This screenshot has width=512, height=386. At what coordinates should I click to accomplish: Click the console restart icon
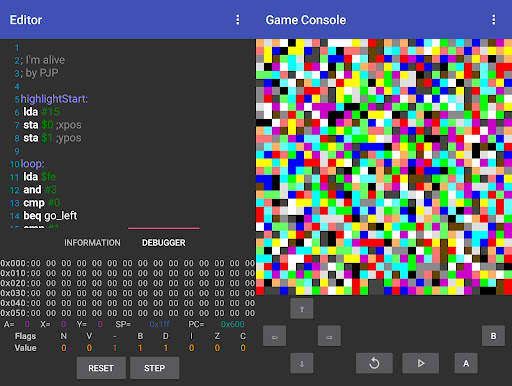[374, 363]
